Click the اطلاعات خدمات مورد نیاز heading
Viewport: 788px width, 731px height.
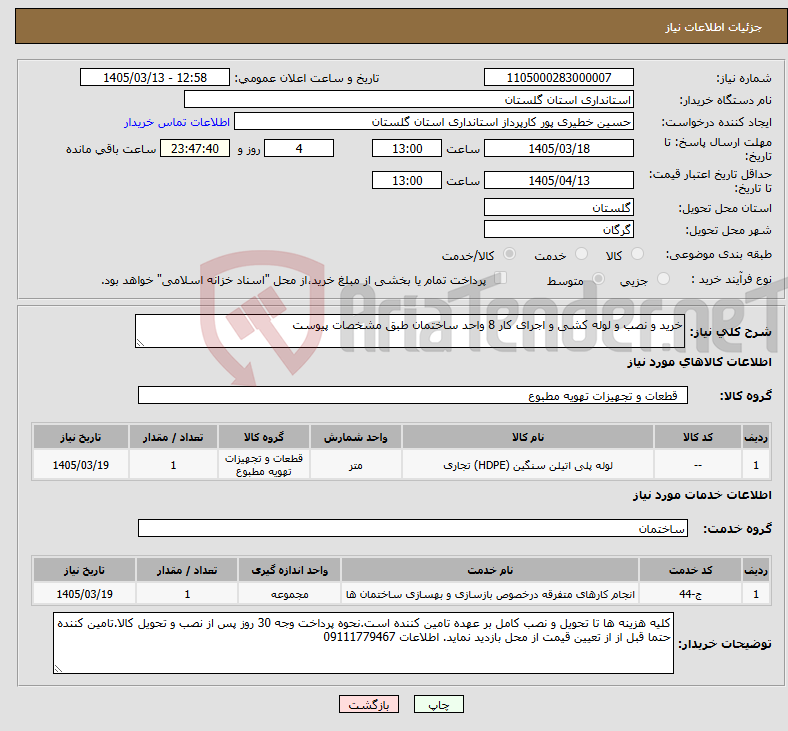click(702, 495)
